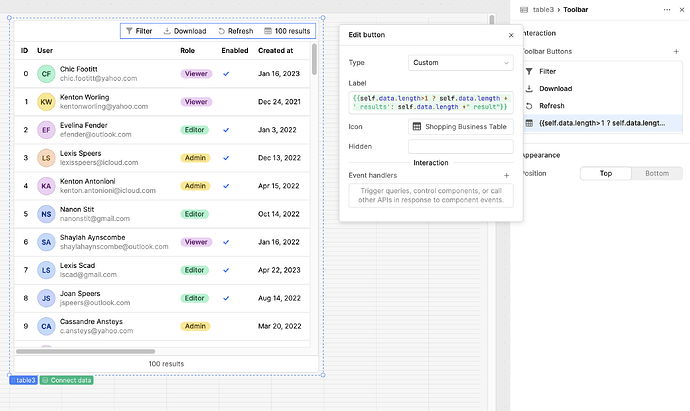Toggle Enabled checkmark for Chic Footitt
690x411 pixels.
point(226,74)
